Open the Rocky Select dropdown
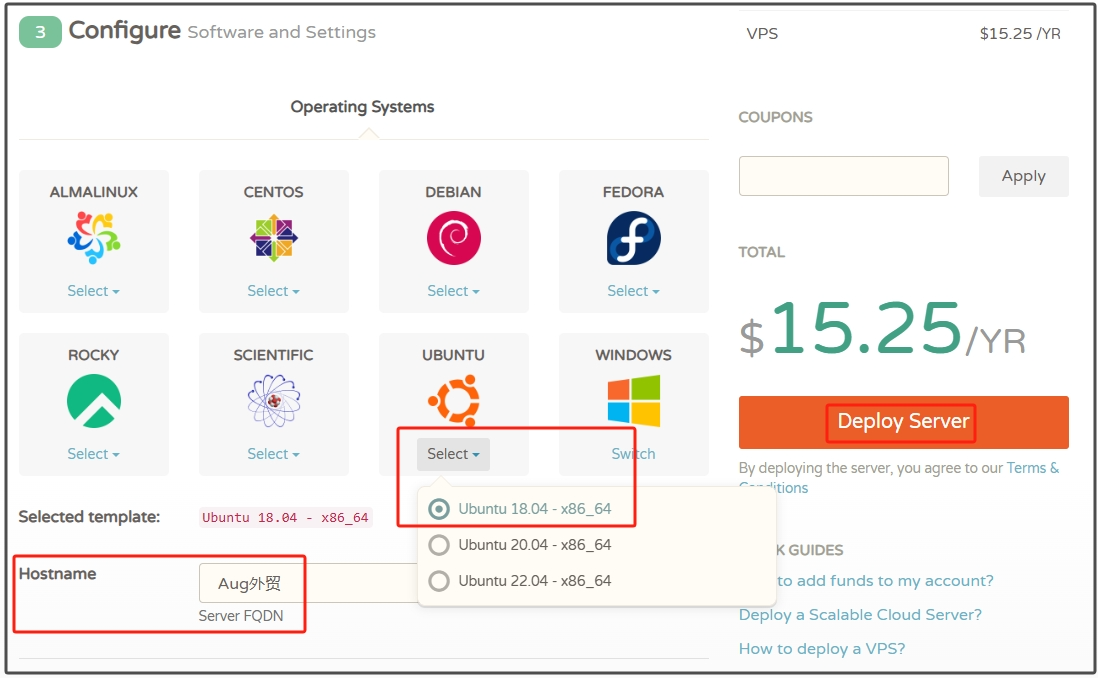Screen dimensions: 1098x678 (93, 454)
